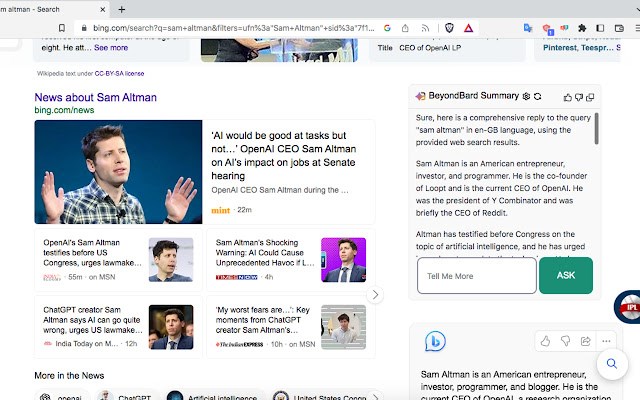Select the Artificial intelligence topic chip
Image resolution: width=640 pixels, height=400 pixels.
coord(213,396)
